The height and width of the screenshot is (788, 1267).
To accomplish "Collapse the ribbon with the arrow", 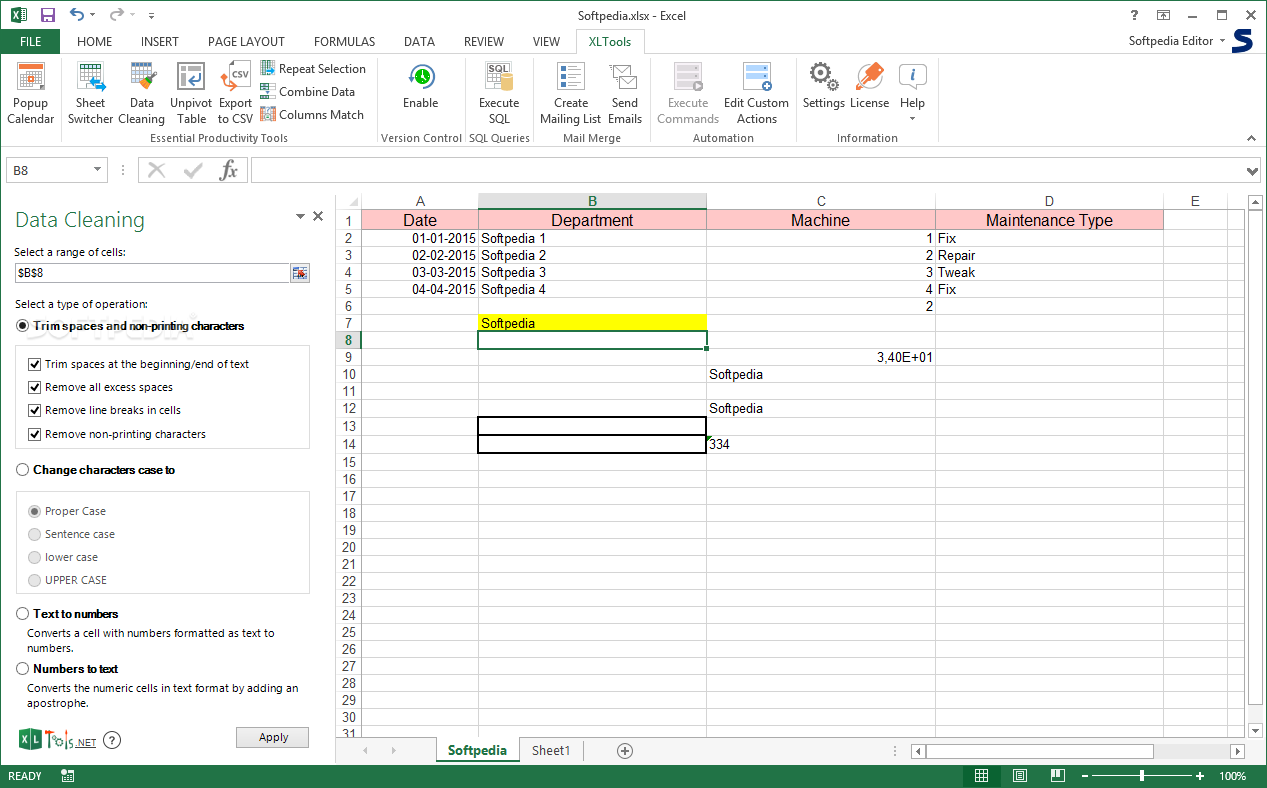I will 1251,138.
